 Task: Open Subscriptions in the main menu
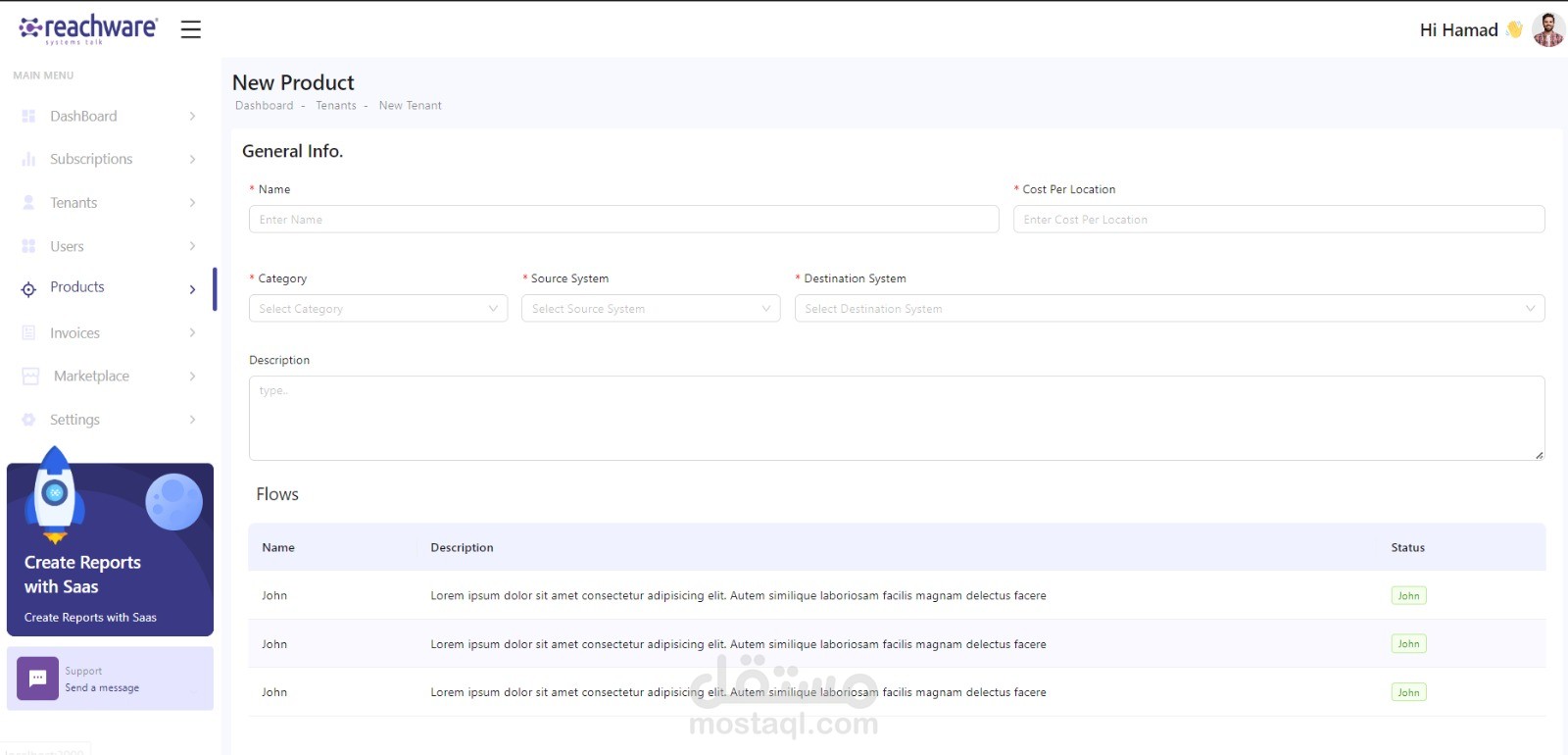pos(91,159)
